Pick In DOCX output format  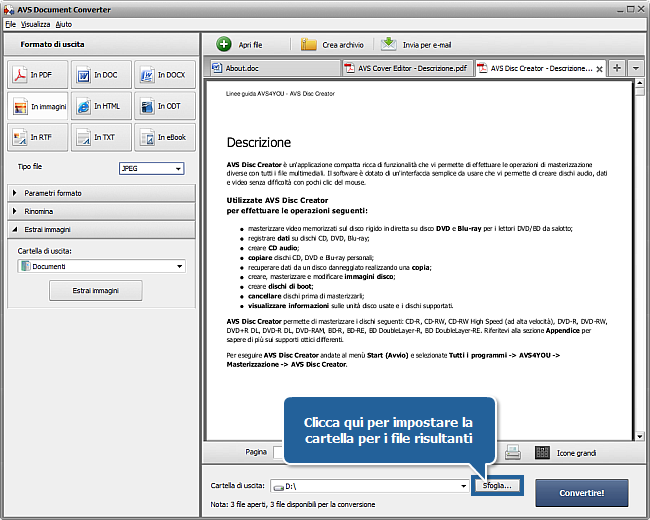(165, 75)
